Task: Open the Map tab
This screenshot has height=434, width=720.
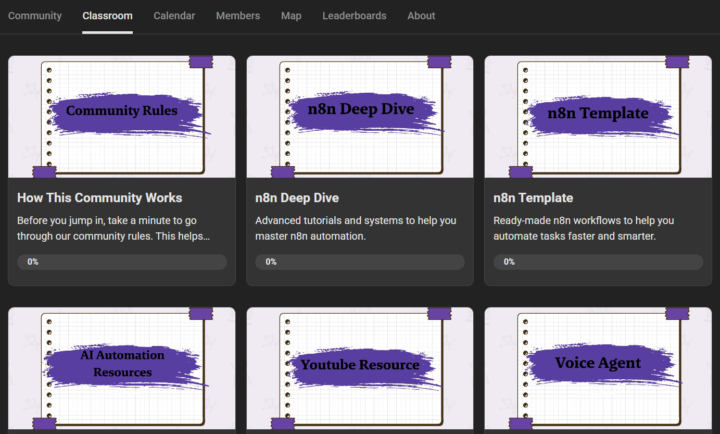Action: click(x=291, y=16)
